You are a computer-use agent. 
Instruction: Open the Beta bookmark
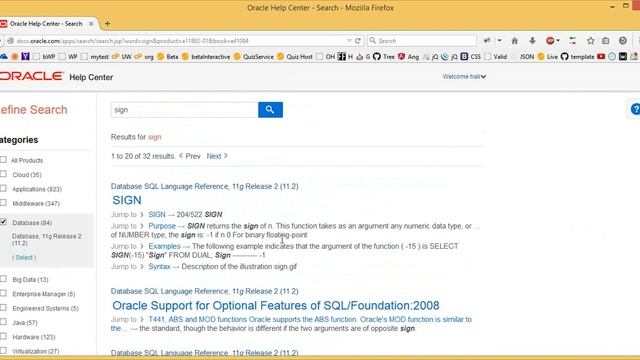168,57
